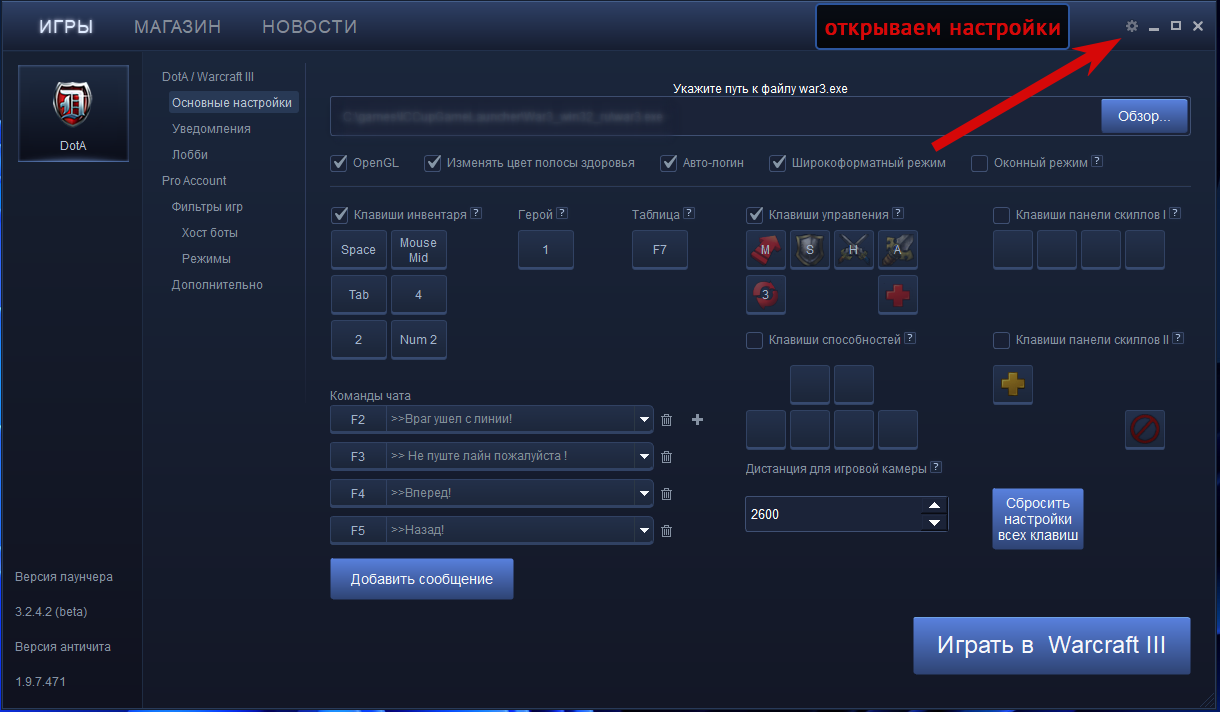This screenshot has height=712, width=1220.
Task: Uncheck Клавиши управления checkbox
Action: coord(755,214)
